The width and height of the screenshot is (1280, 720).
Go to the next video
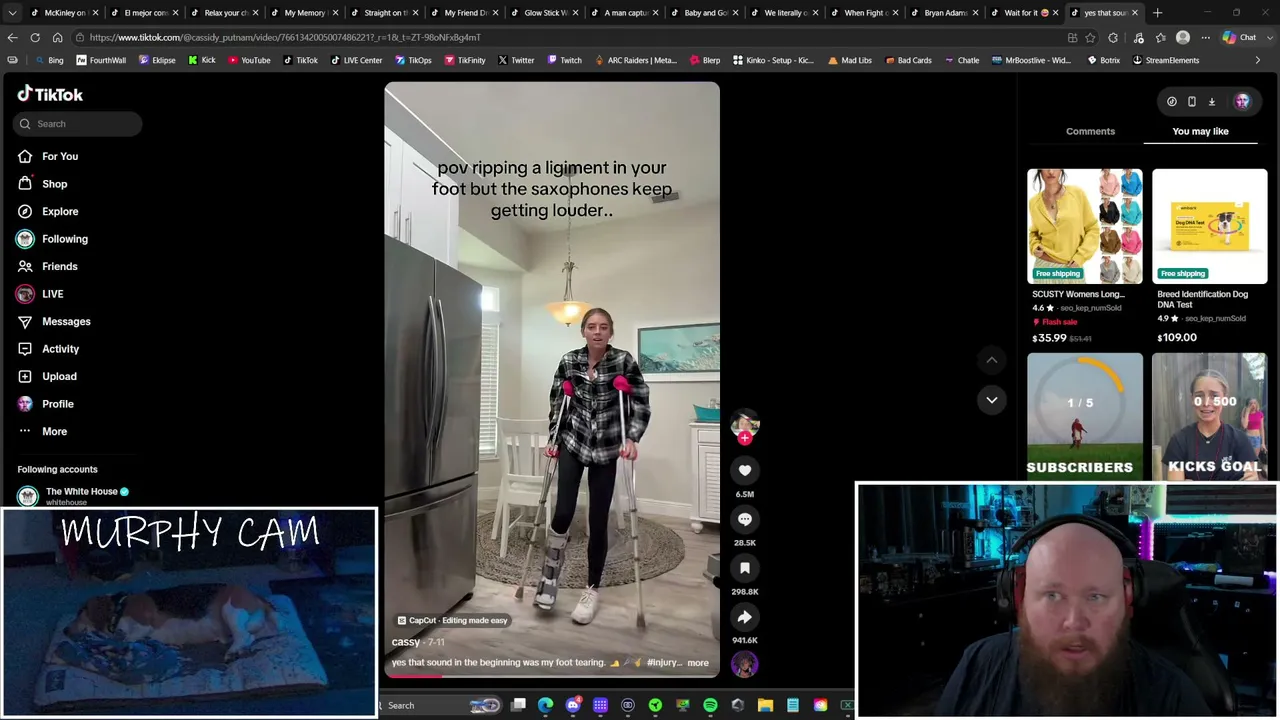pos(992,400)
